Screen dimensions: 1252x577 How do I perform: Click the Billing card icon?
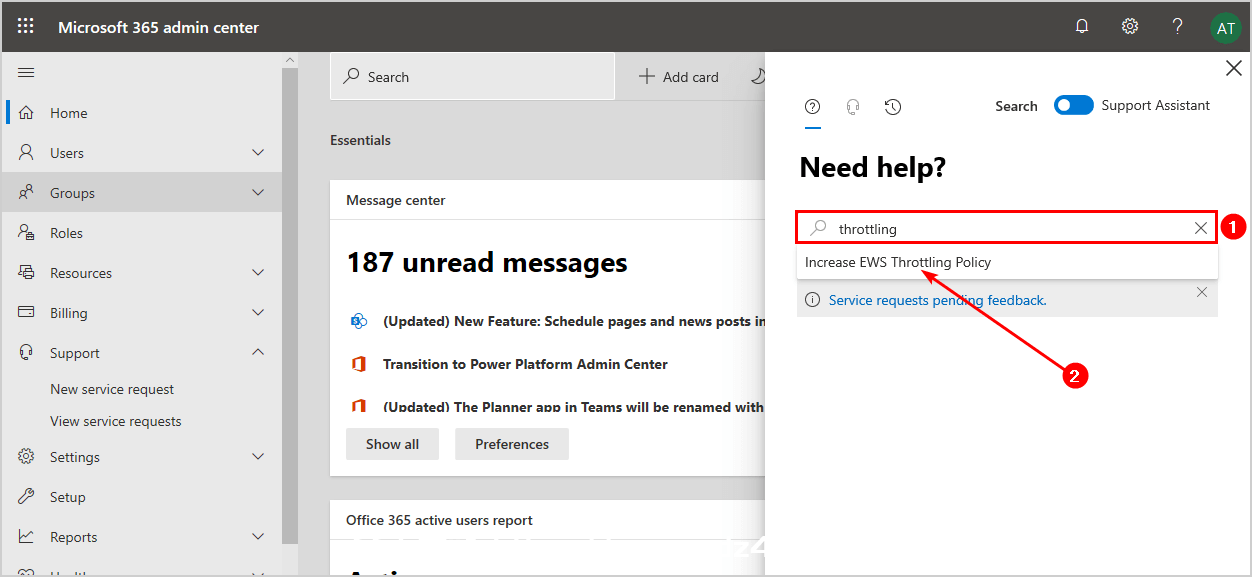[27, 313]
